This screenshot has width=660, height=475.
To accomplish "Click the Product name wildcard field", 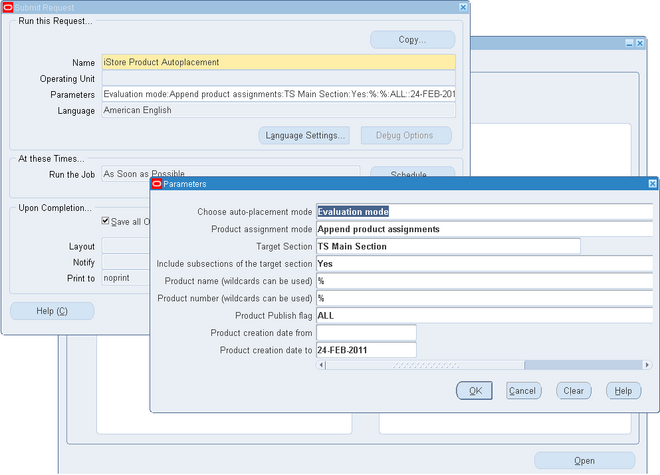I will point(484,281).
